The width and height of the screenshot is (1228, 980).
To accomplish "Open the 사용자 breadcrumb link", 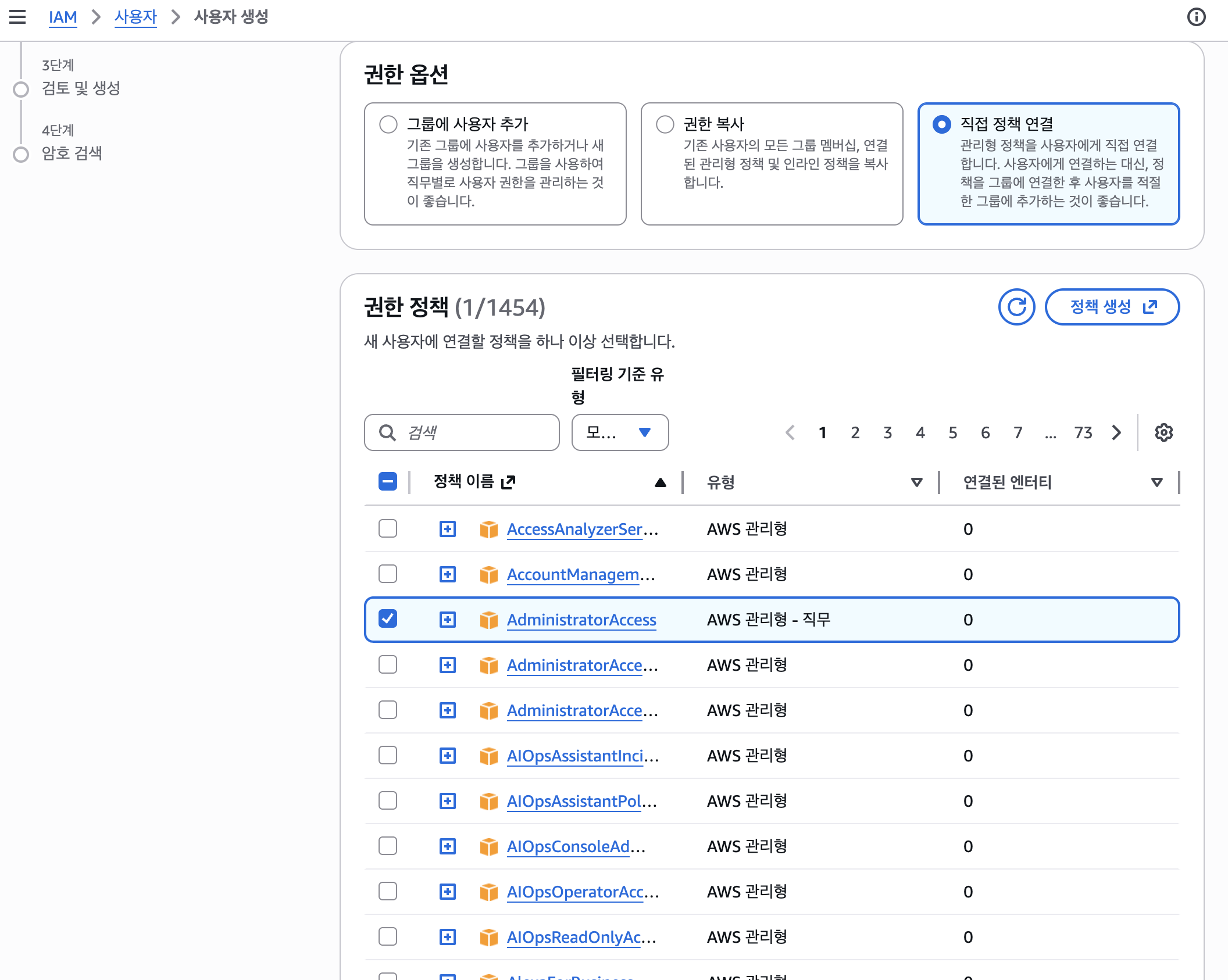I will pyautogui.click(x=135, y=17).
